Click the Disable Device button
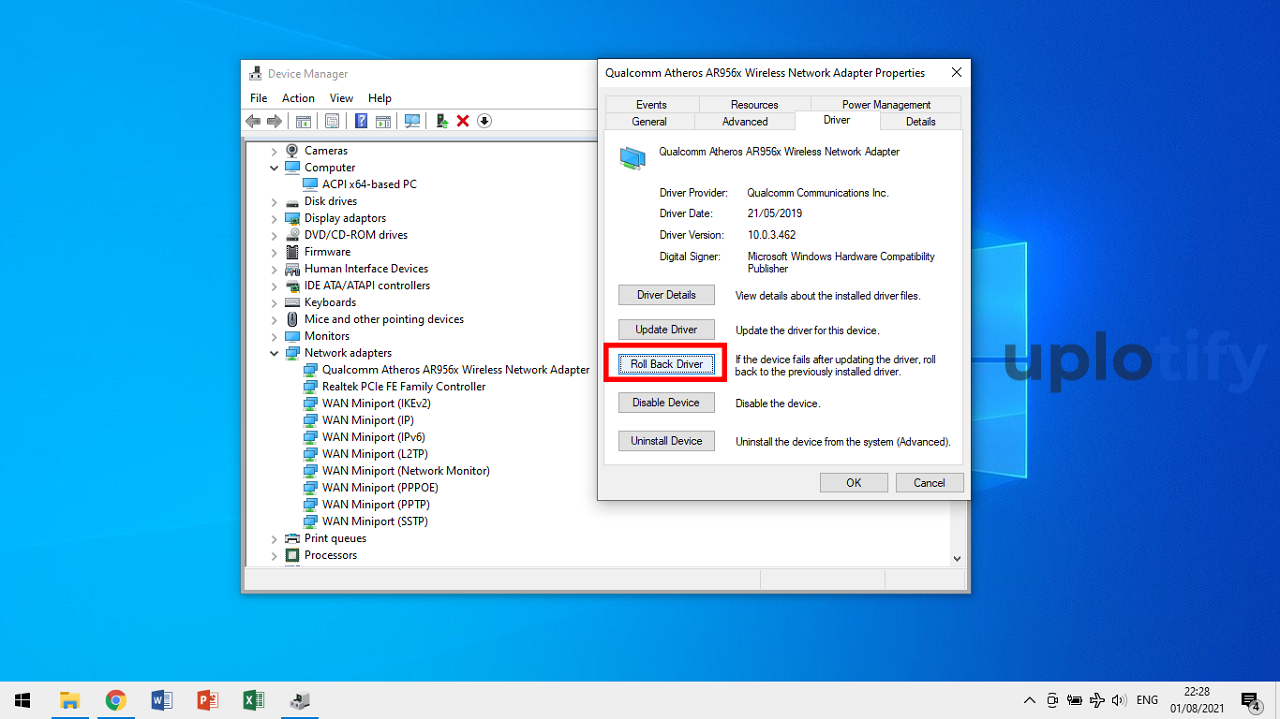Image resolution: width=1280 pixels, height=719 pixels. click(667, 402)
